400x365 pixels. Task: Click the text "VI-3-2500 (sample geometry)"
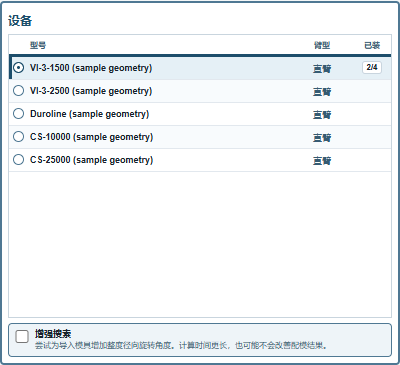91,91
